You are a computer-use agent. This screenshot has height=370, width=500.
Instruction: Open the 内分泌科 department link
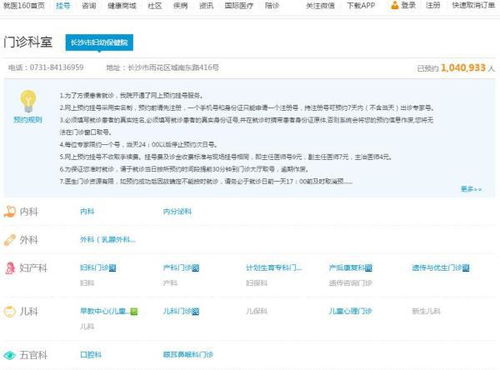[177, 212]
